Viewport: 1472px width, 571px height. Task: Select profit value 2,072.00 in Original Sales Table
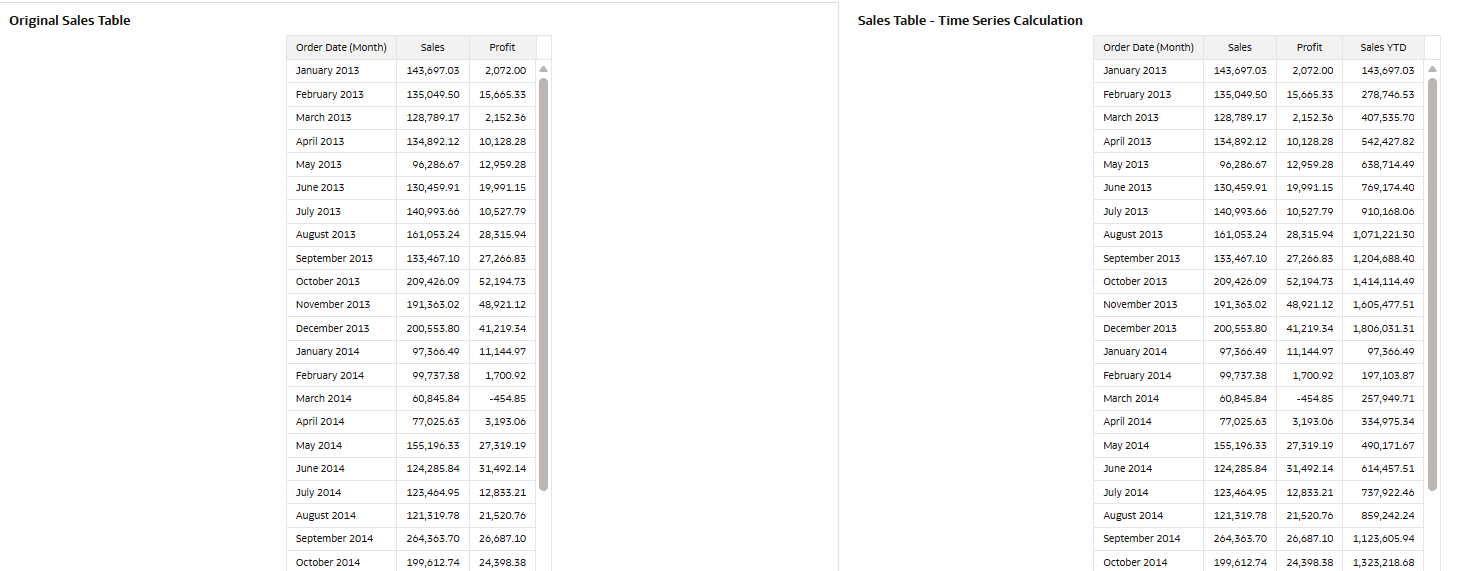pos(505,71)
